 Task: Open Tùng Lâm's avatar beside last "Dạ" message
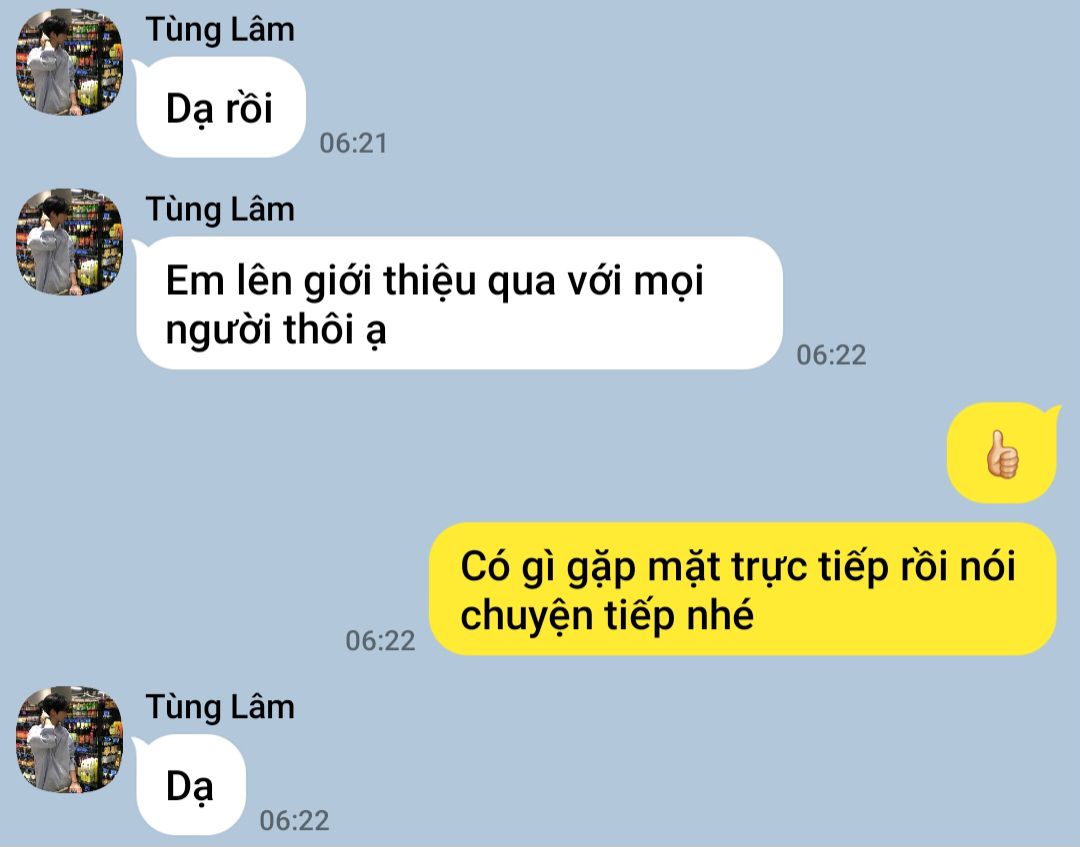click(x=69, y=739)
